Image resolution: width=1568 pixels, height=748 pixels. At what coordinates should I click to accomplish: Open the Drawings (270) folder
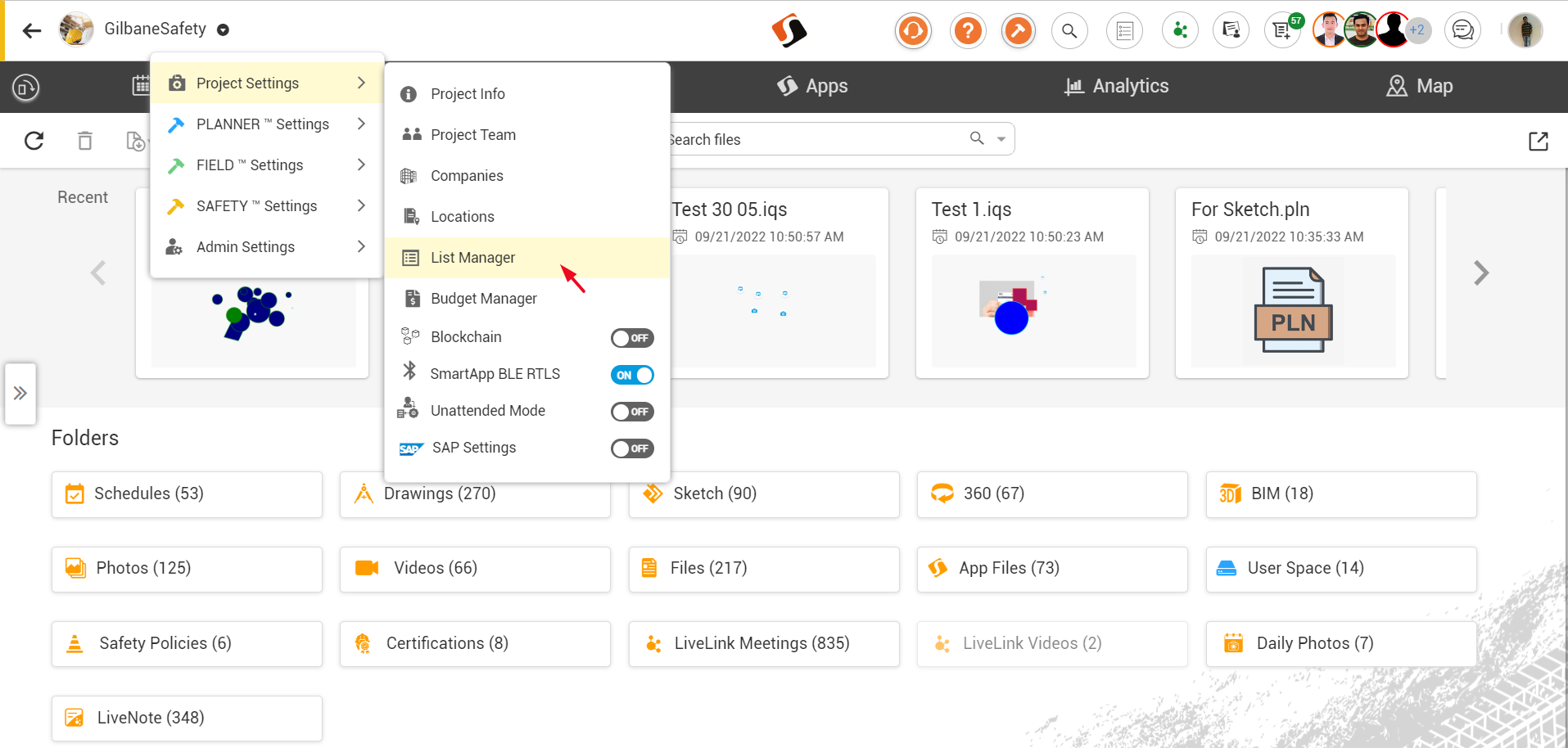(475, 494)
